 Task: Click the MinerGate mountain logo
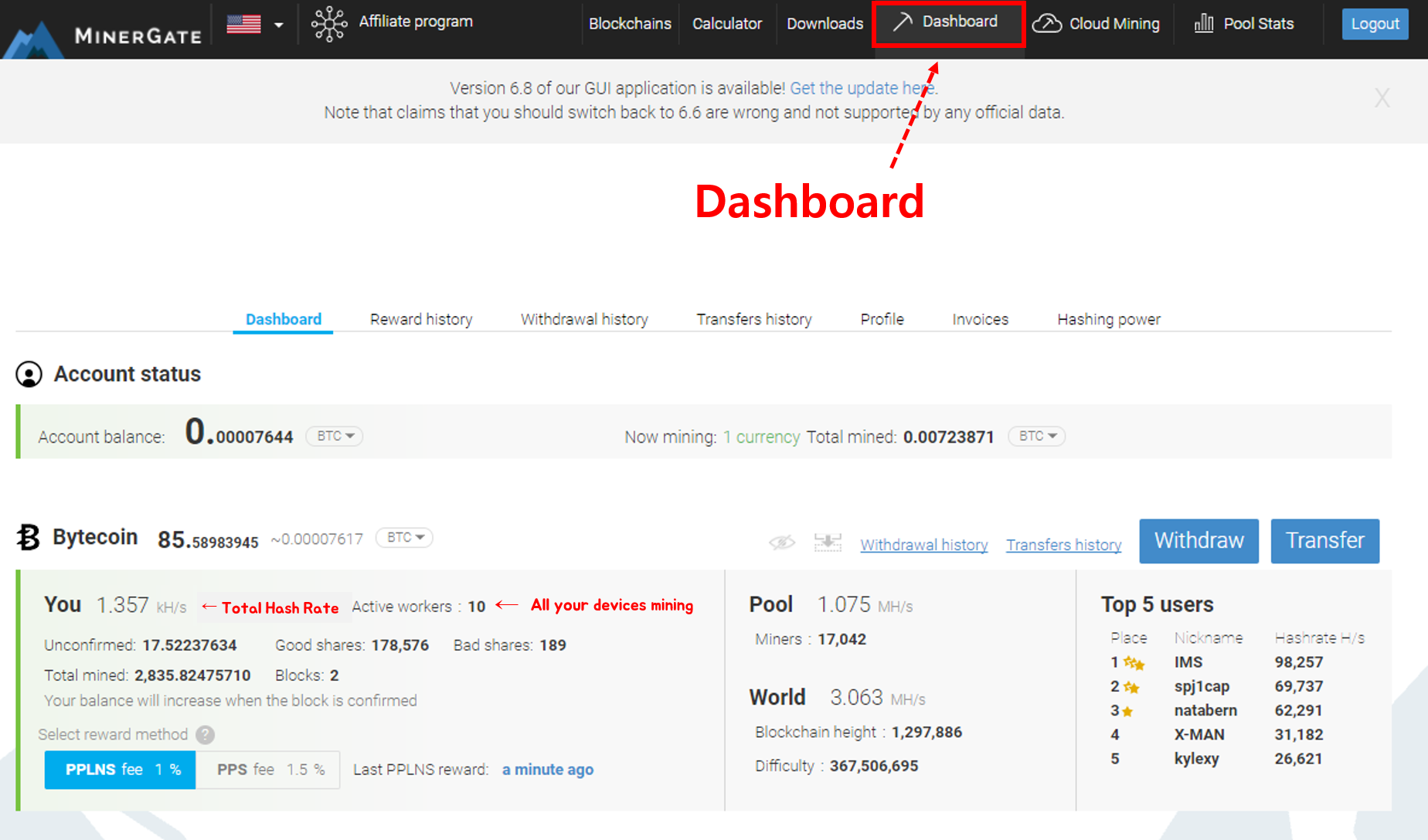32,40
